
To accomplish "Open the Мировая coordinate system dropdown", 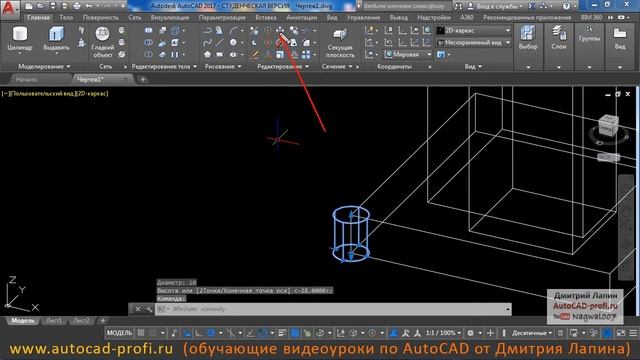I will click(x=408, y=54).
